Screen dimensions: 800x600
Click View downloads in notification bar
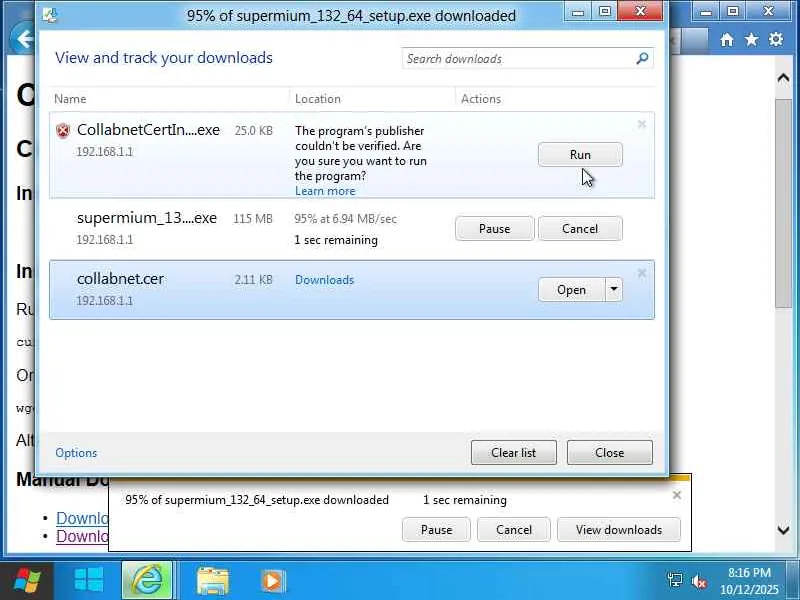point(619,530)
